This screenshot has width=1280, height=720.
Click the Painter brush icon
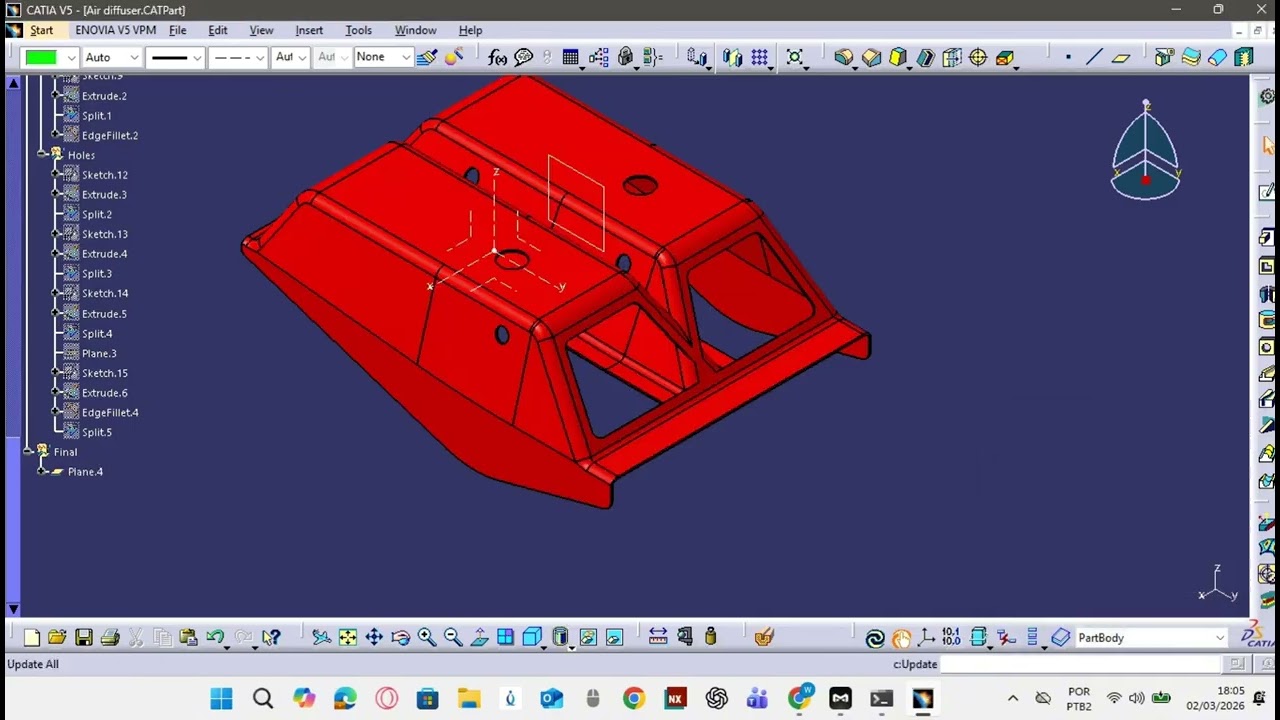coord(427,57)
